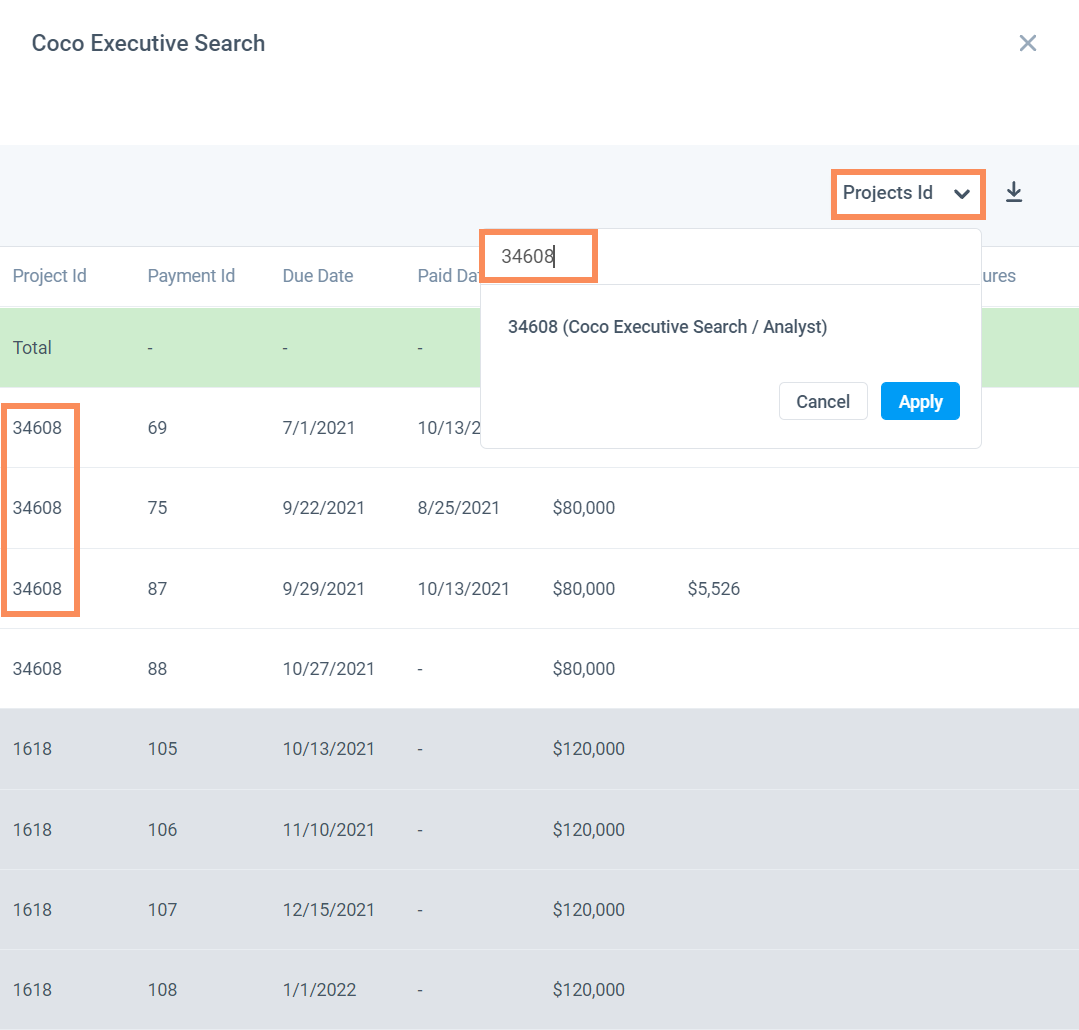Select payment ID 105 cell
1079x1030 pixels.
tap(162, 749)
